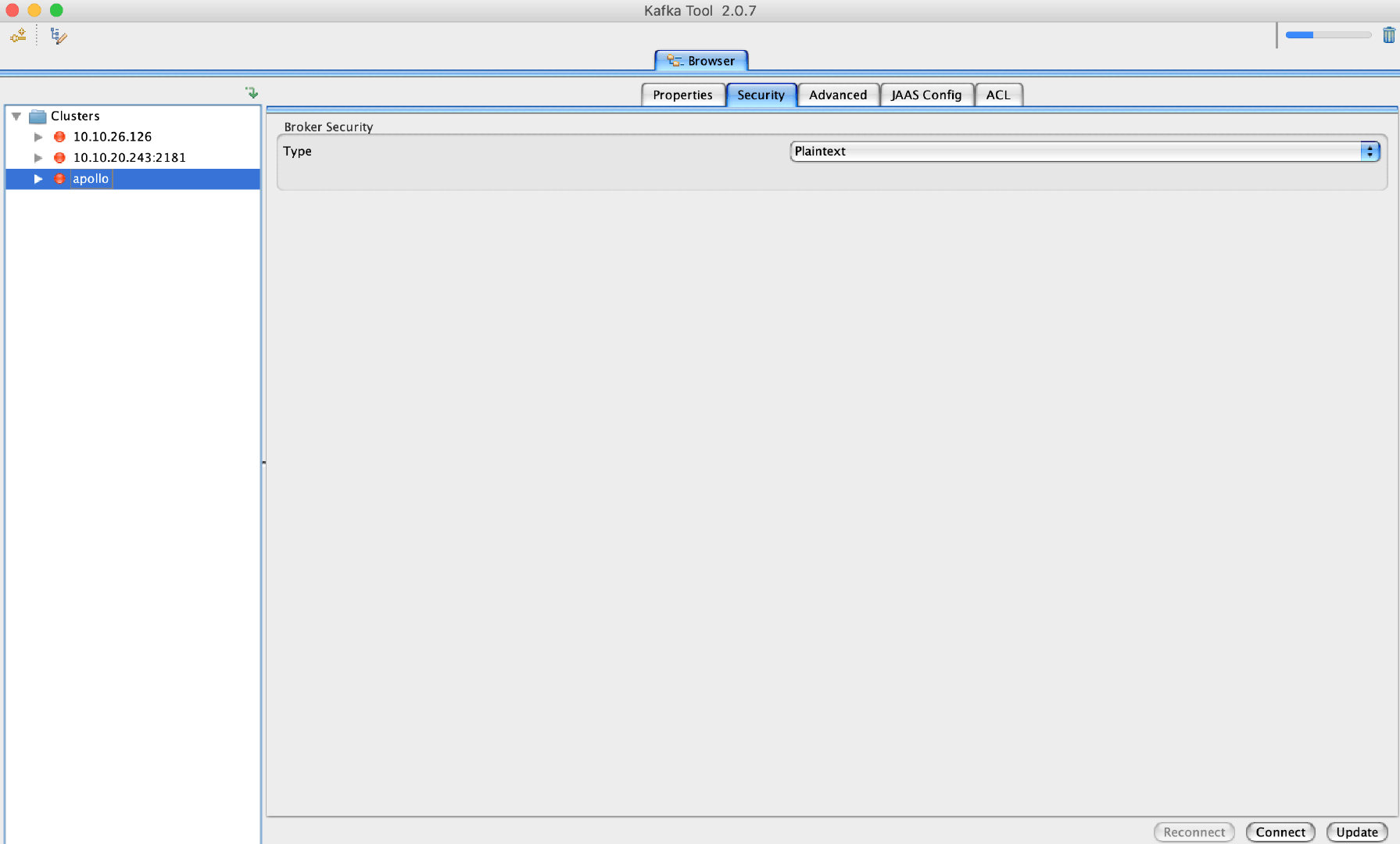This screenshot has width=1400, height=844.
Task: Expand the apollo cluster node
Action: (38, 179)
